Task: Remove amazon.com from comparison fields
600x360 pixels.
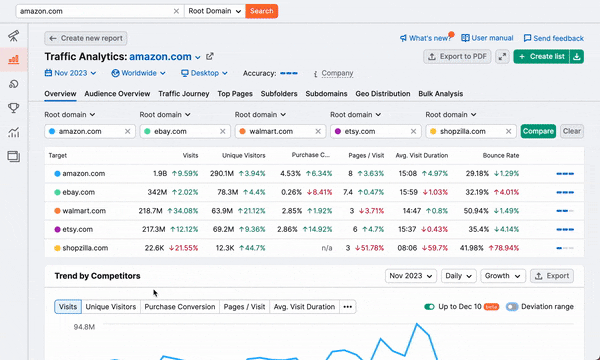Action: (127, 131)
